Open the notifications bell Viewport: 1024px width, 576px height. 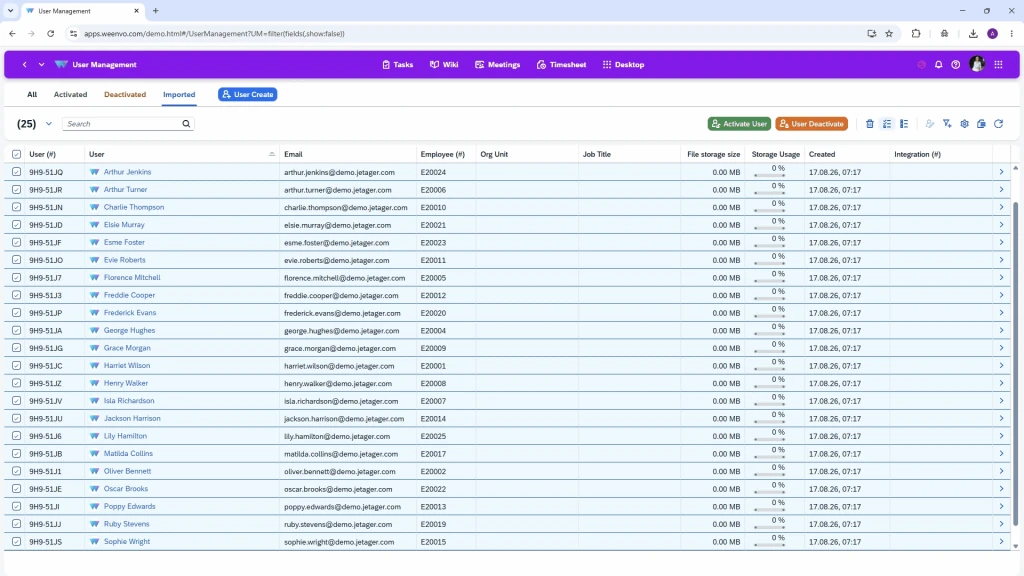[938, 65]
